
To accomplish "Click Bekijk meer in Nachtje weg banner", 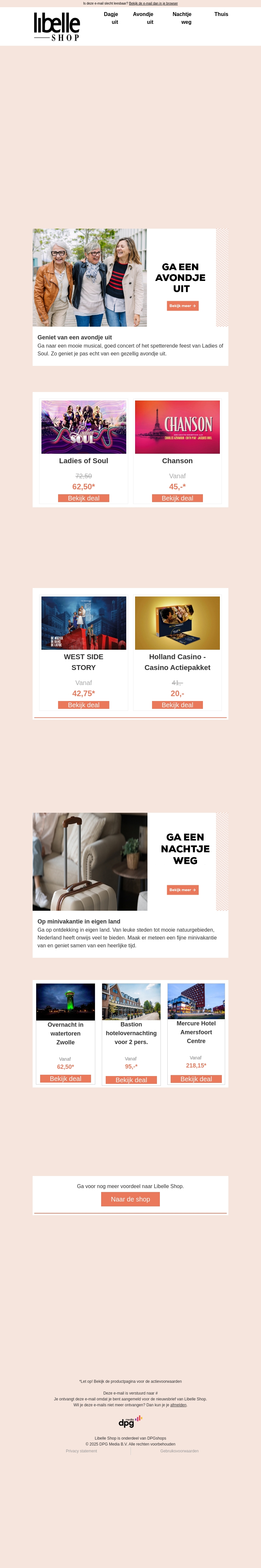I will pos(182,890).
